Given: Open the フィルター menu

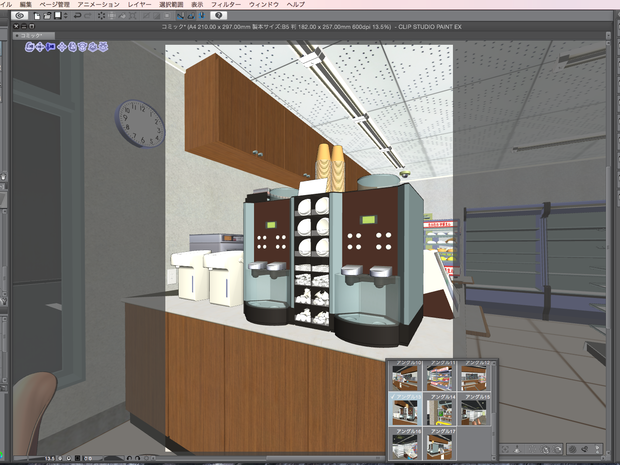Looking at the screenshot, I should point(226,4).
